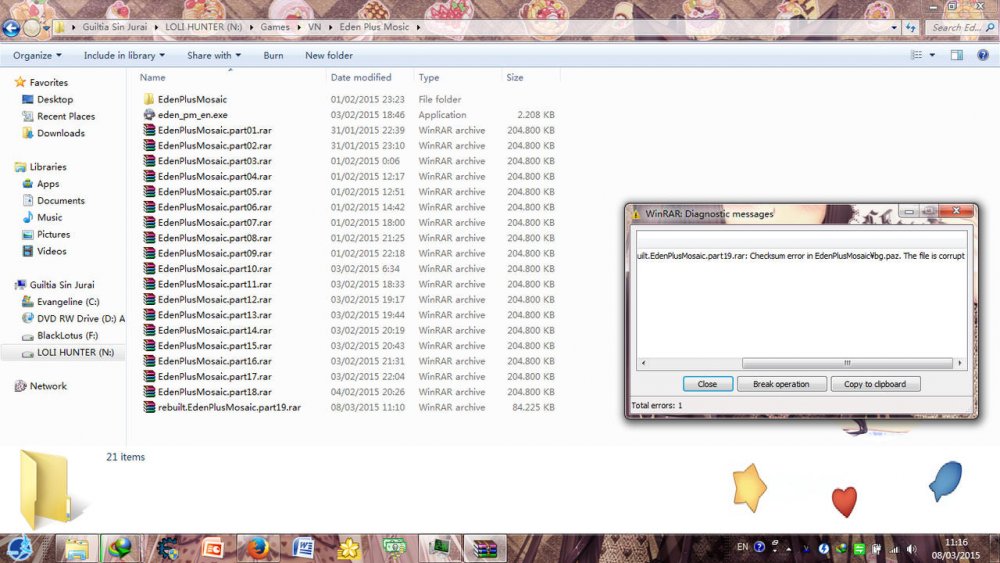Open the change-view options dropdown arrow
Image resolution: width=1000 pixels, height=563 pixels.
[x=934, y=56]
